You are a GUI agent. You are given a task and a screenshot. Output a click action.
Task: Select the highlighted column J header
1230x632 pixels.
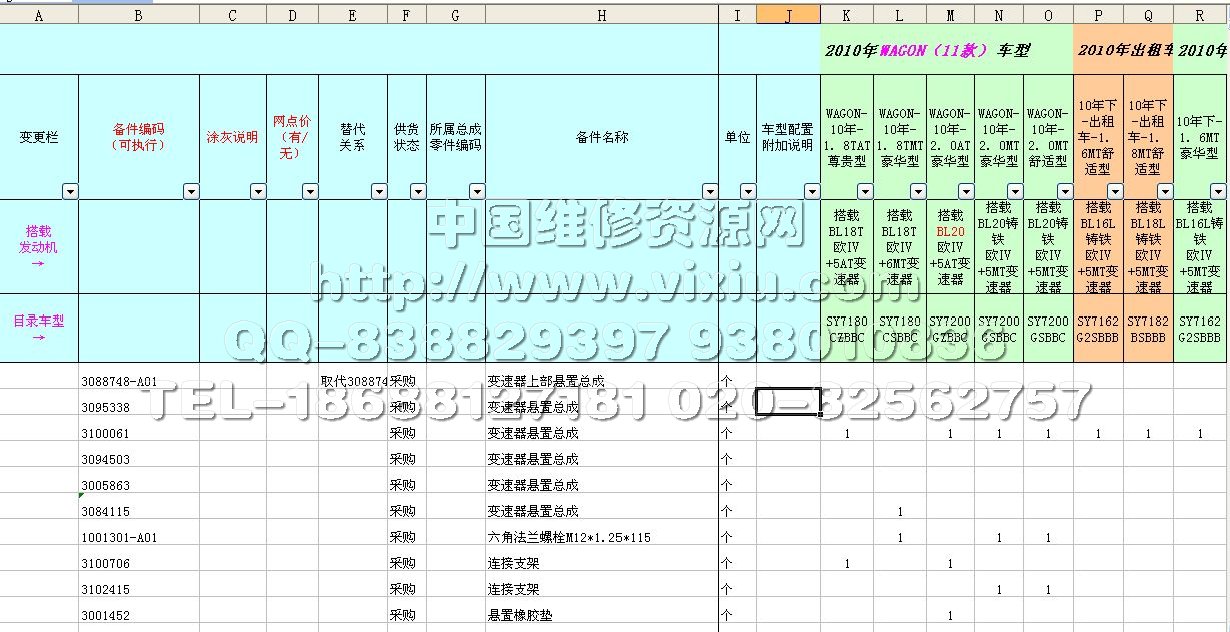coord(788,16)
